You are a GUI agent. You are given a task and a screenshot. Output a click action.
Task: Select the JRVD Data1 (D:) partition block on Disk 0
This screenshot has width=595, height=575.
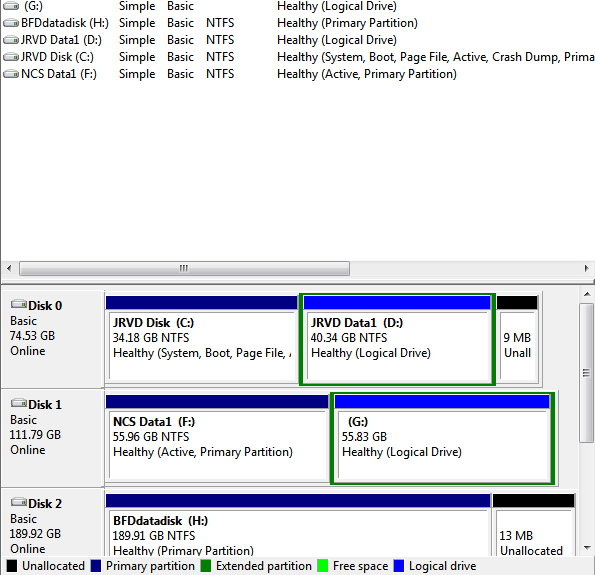(397, 339)
